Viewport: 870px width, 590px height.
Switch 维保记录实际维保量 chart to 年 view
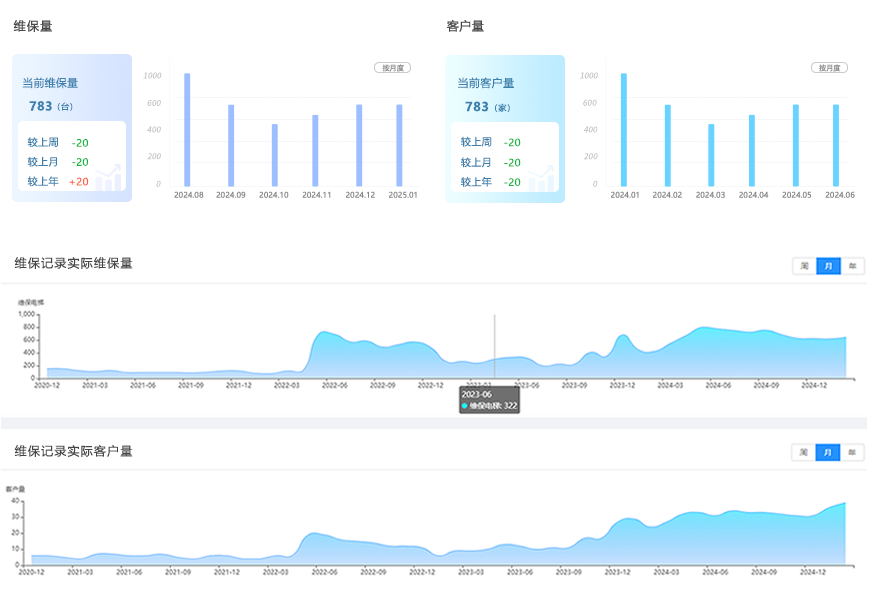click(x=852, y=266)
